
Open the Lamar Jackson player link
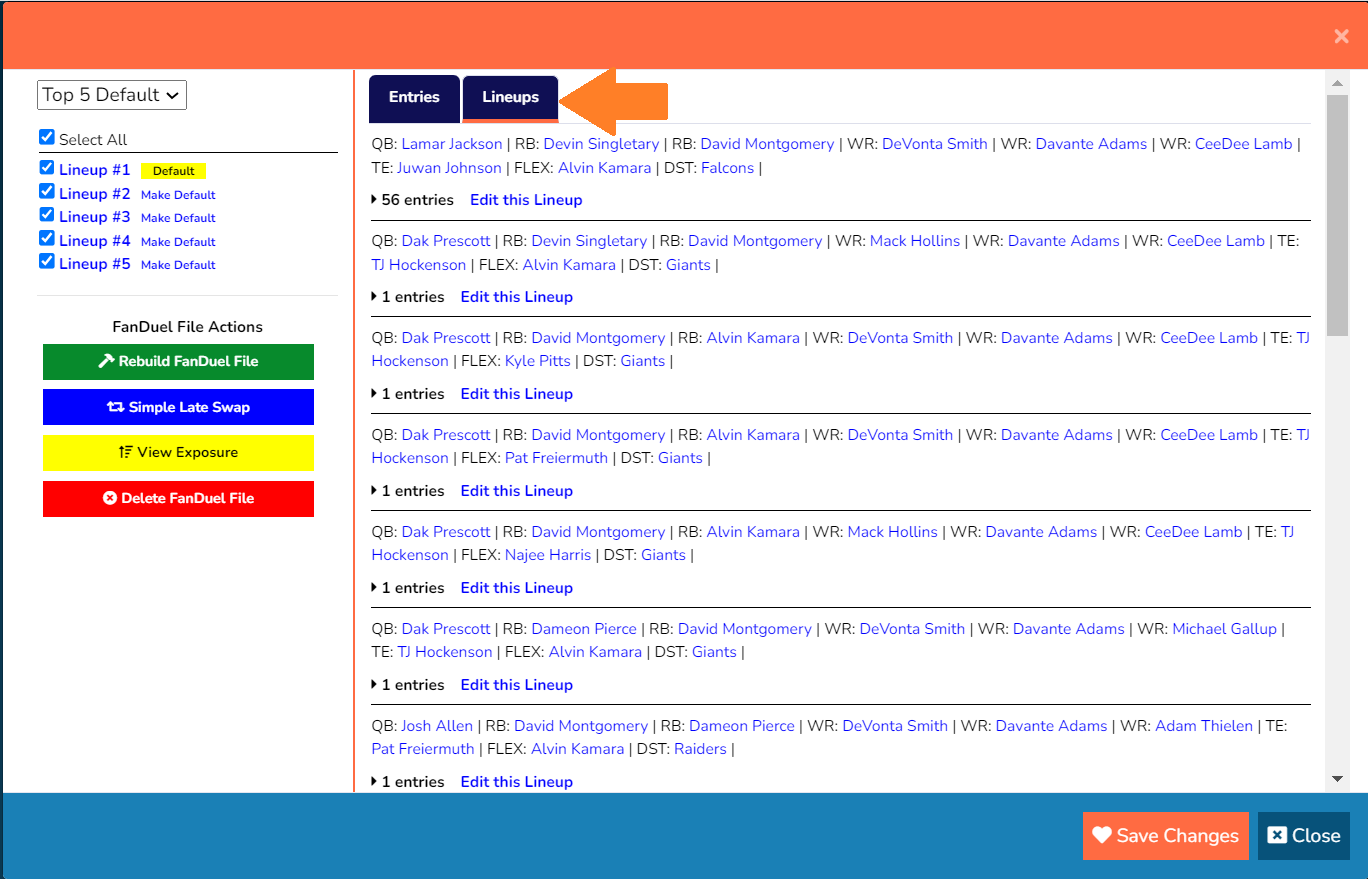452,143
